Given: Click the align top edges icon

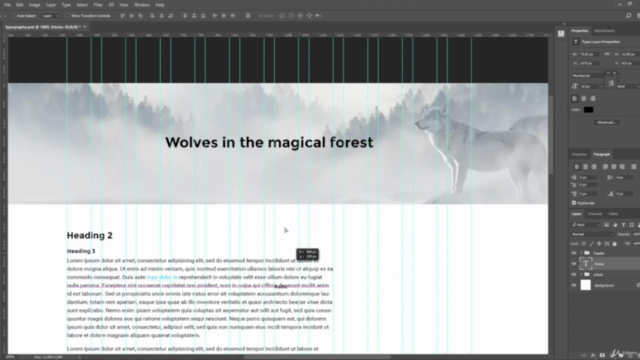Looking at the screenshot, I should (122, 16).
